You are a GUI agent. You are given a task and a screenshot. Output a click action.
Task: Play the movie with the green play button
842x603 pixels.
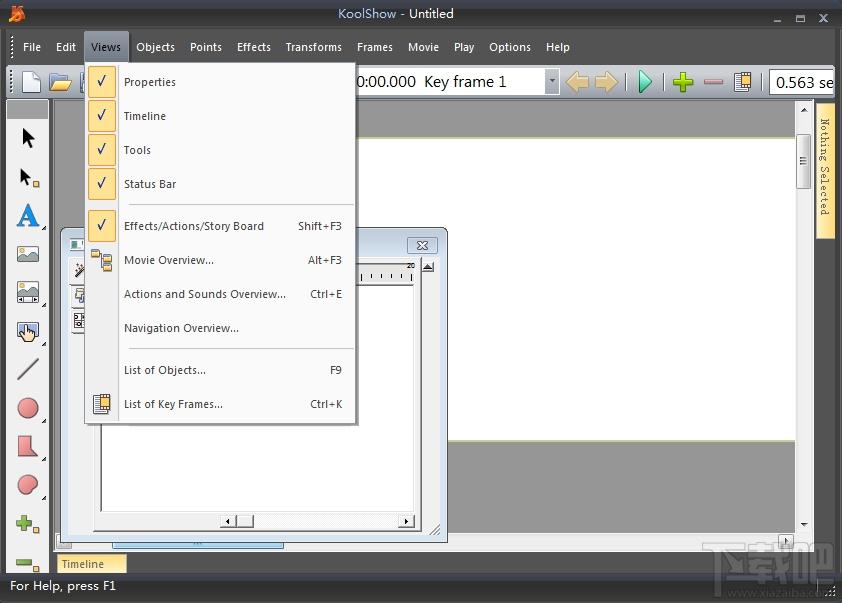click(644, 82)
